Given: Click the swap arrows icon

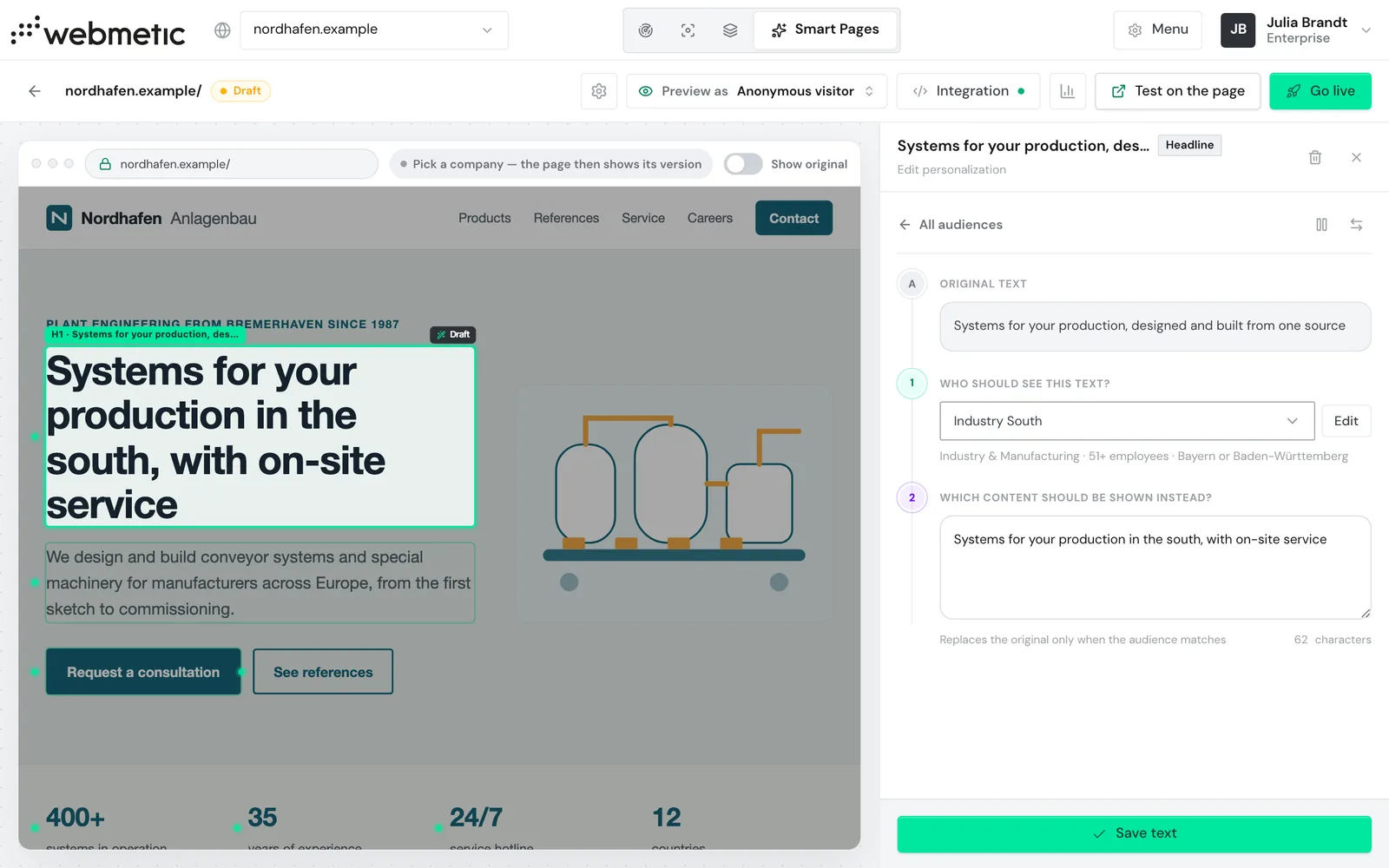Looking at the screenshot, I should 1356,225.
